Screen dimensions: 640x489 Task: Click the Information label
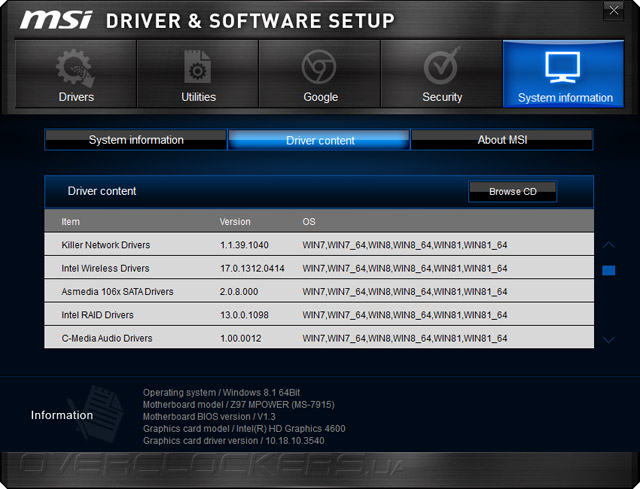(62, 415)
